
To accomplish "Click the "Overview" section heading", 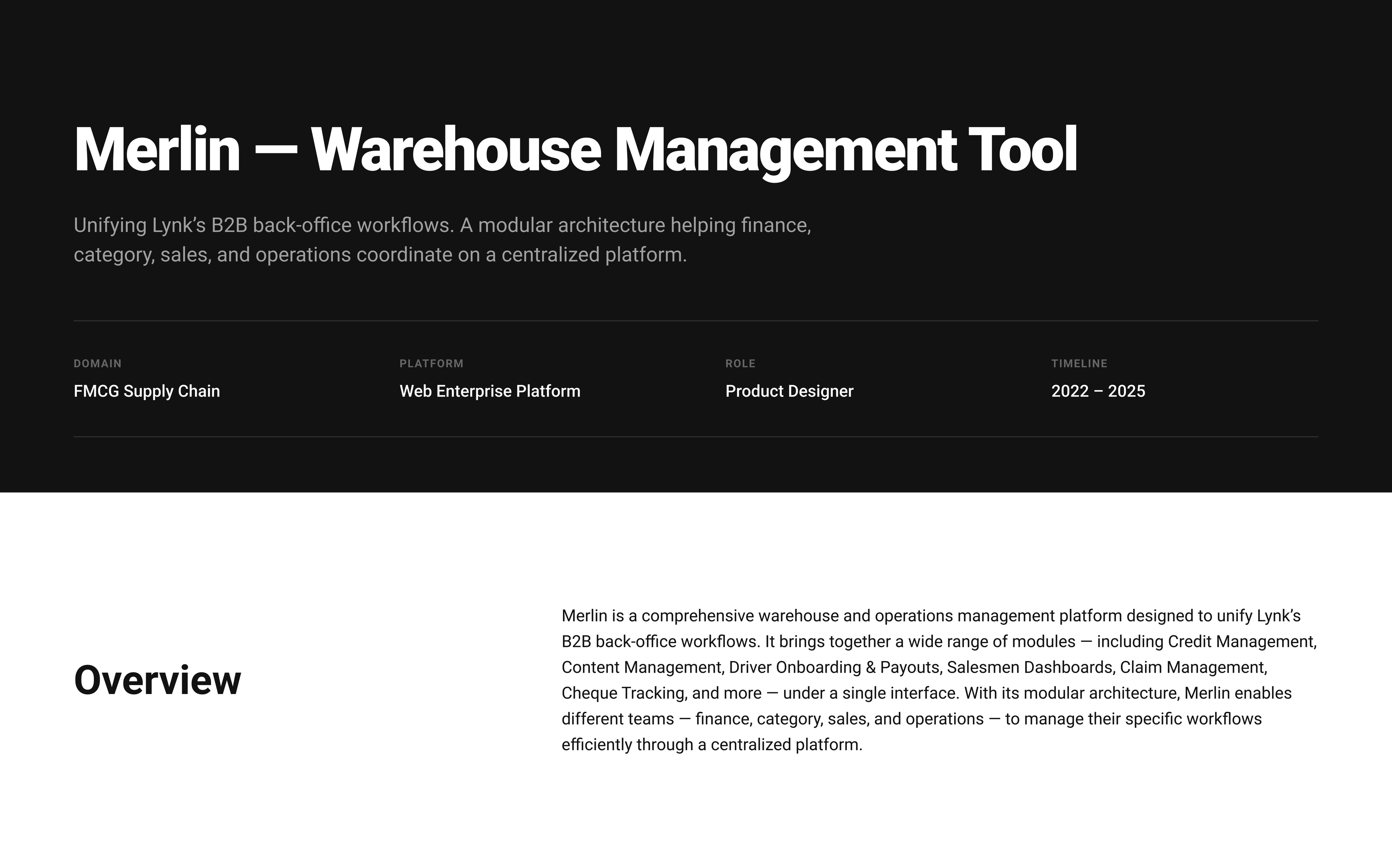I will tap(158, 680).
